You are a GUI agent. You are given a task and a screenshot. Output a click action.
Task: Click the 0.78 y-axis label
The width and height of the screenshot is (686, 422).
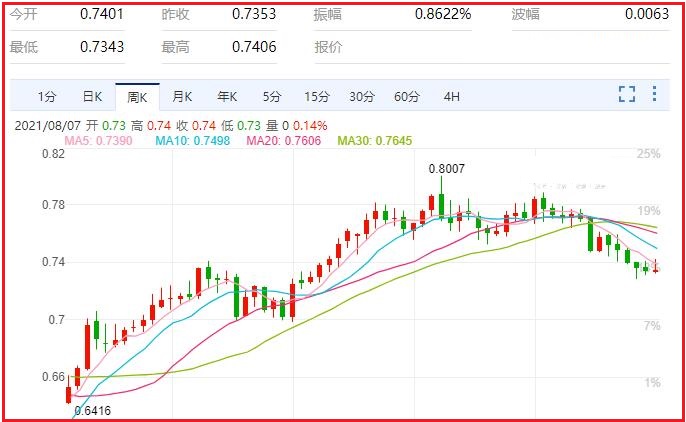tap(53, 205)
